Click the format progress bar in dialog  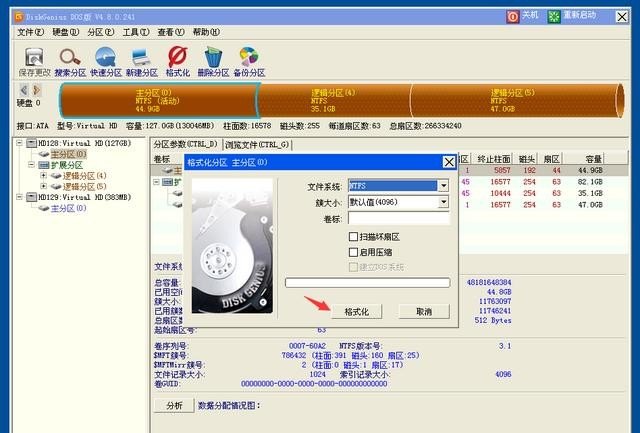pos(367,282)
